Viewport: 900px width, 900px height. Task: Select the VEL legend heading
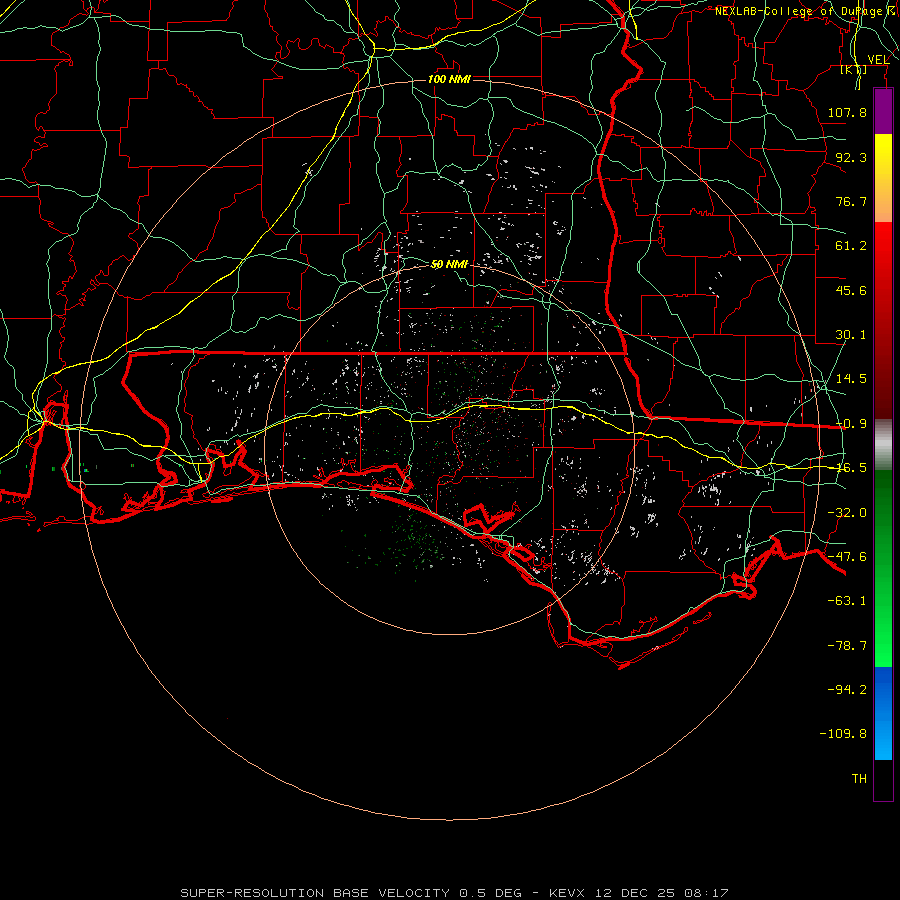tap(878, 60)
